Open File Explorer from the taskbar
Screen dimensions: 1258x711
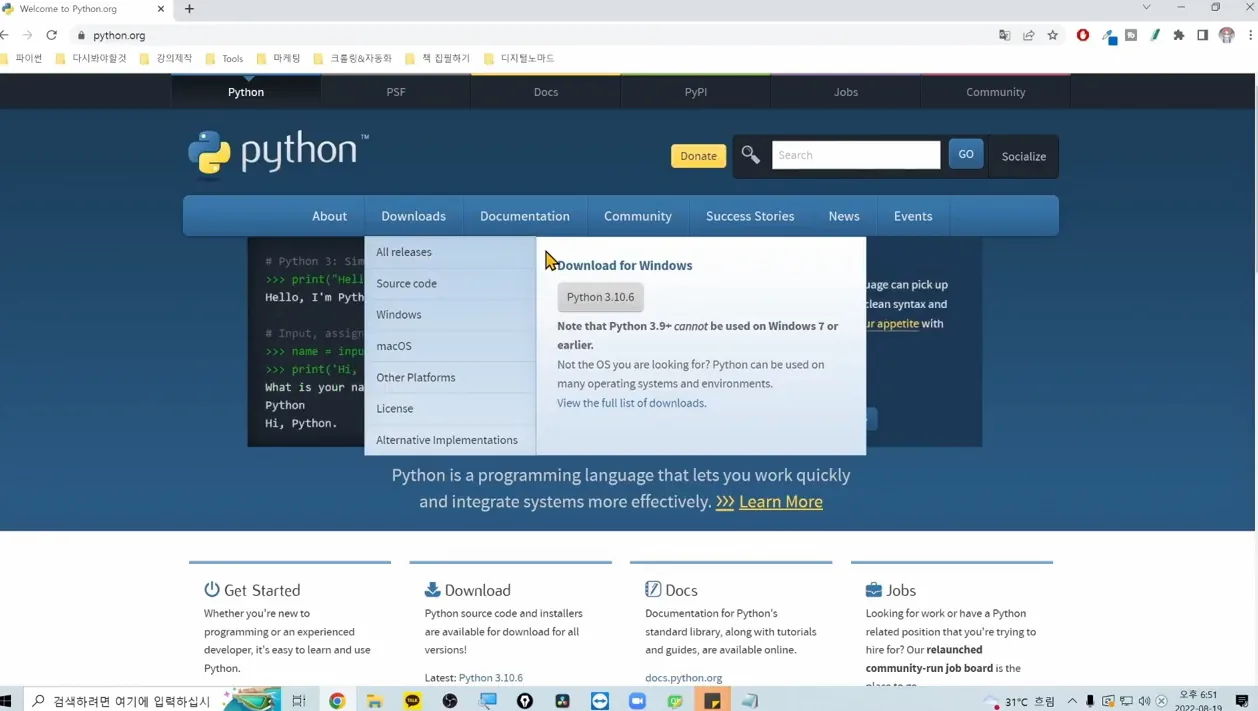(x=375, y=701)
